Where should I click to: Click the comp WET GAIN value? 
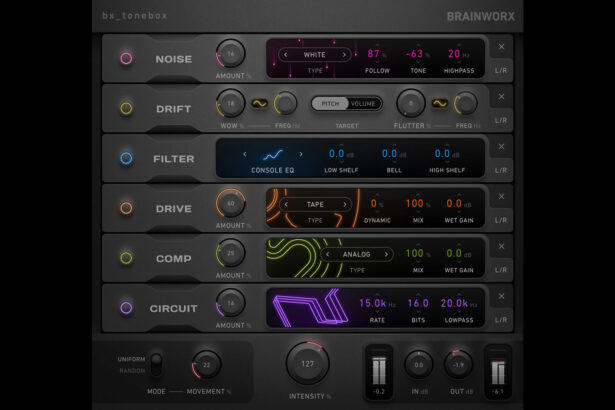point(454,253)
